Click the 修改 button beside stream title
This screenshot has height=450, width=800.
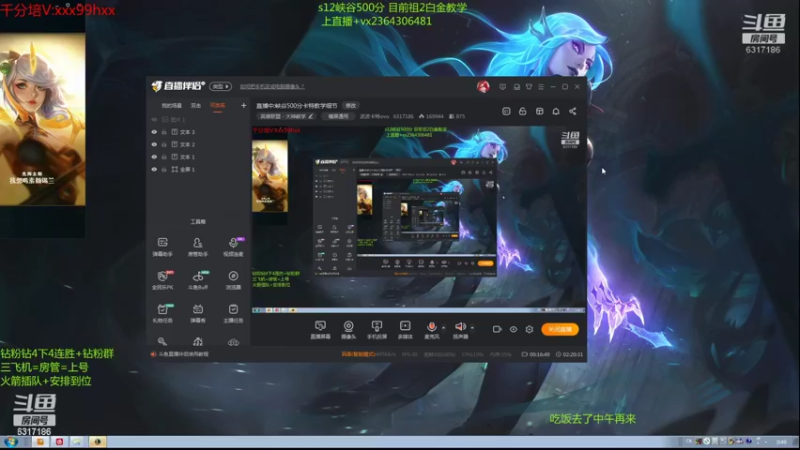pos(351,106)
